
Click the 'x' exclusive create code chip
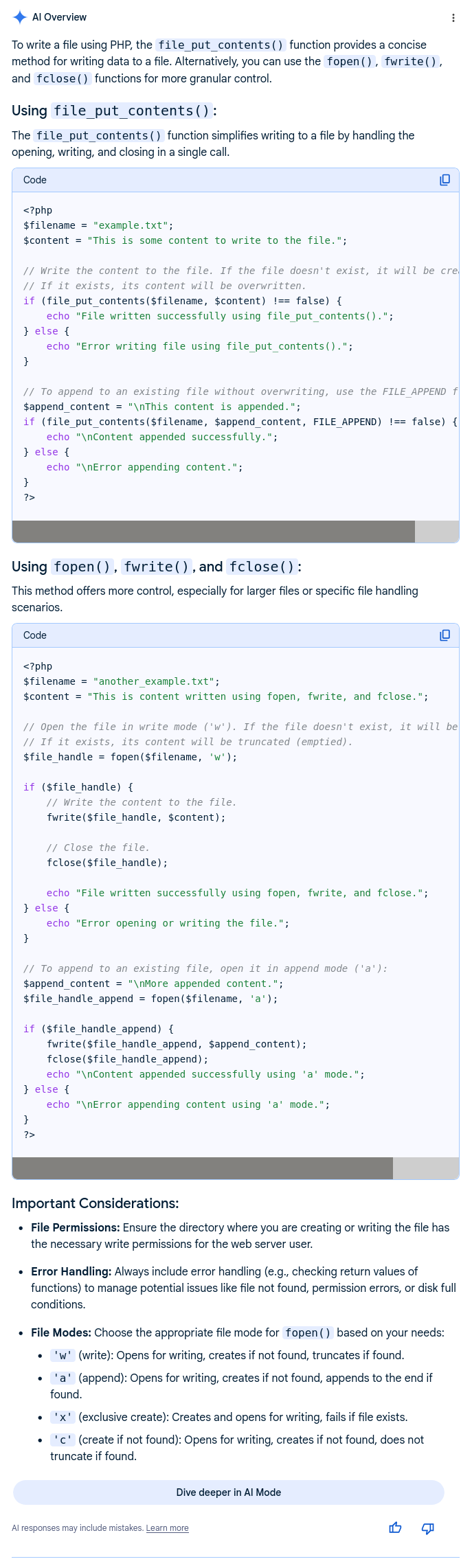[x=63, y=1417]
